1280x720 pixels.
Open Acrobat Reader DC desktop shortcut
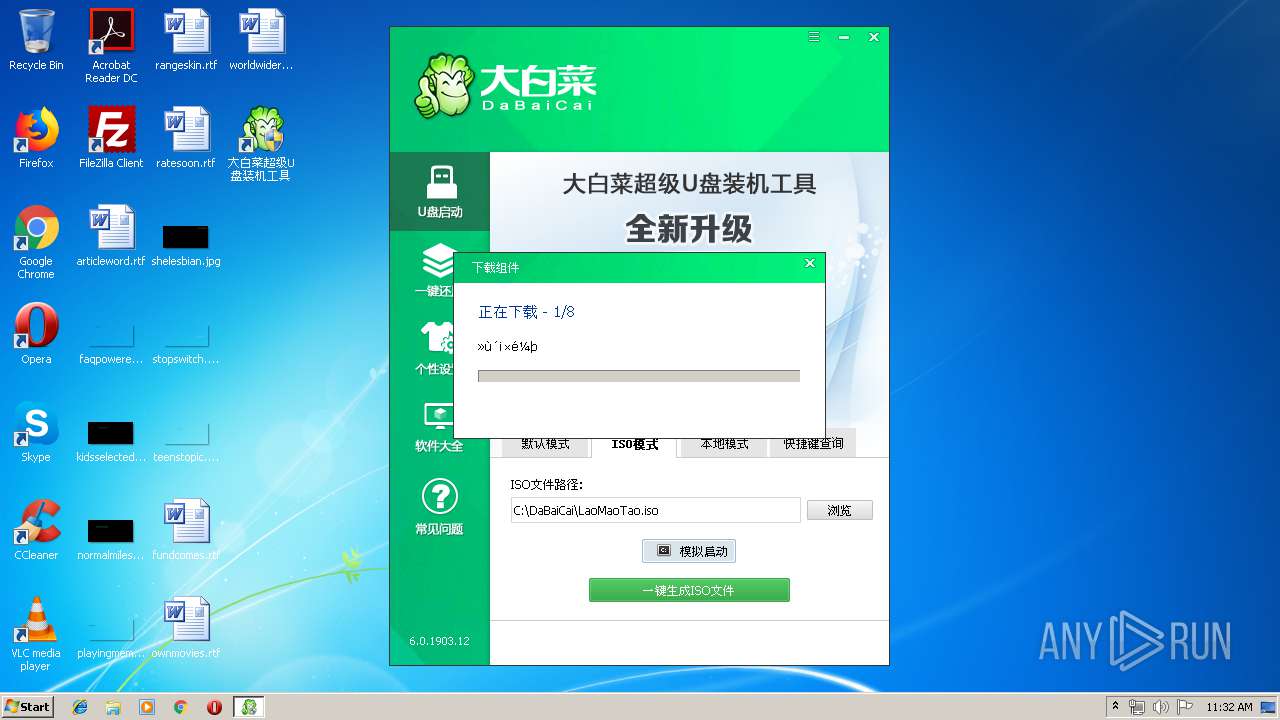pos(111,47)
